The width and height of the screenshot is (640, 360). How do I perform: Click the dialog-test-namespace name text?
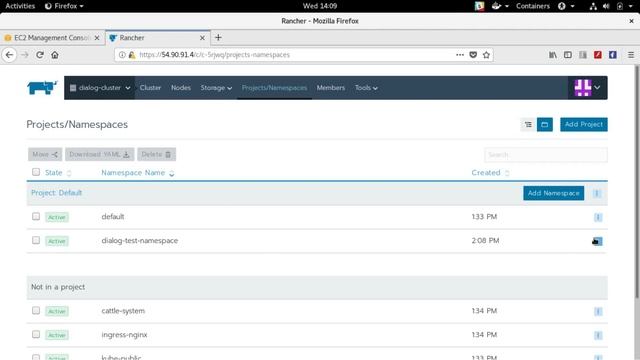(140, 241)
